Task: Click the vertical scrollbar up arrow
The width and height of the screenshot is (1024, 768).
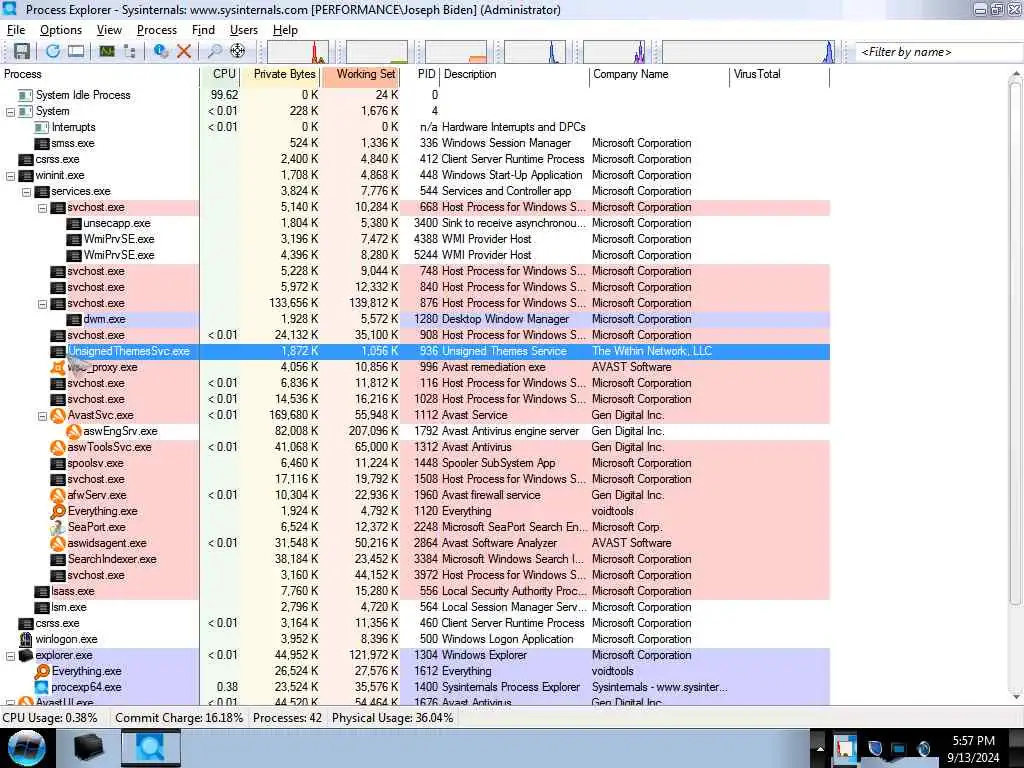Action: (x=1016, y=74)
